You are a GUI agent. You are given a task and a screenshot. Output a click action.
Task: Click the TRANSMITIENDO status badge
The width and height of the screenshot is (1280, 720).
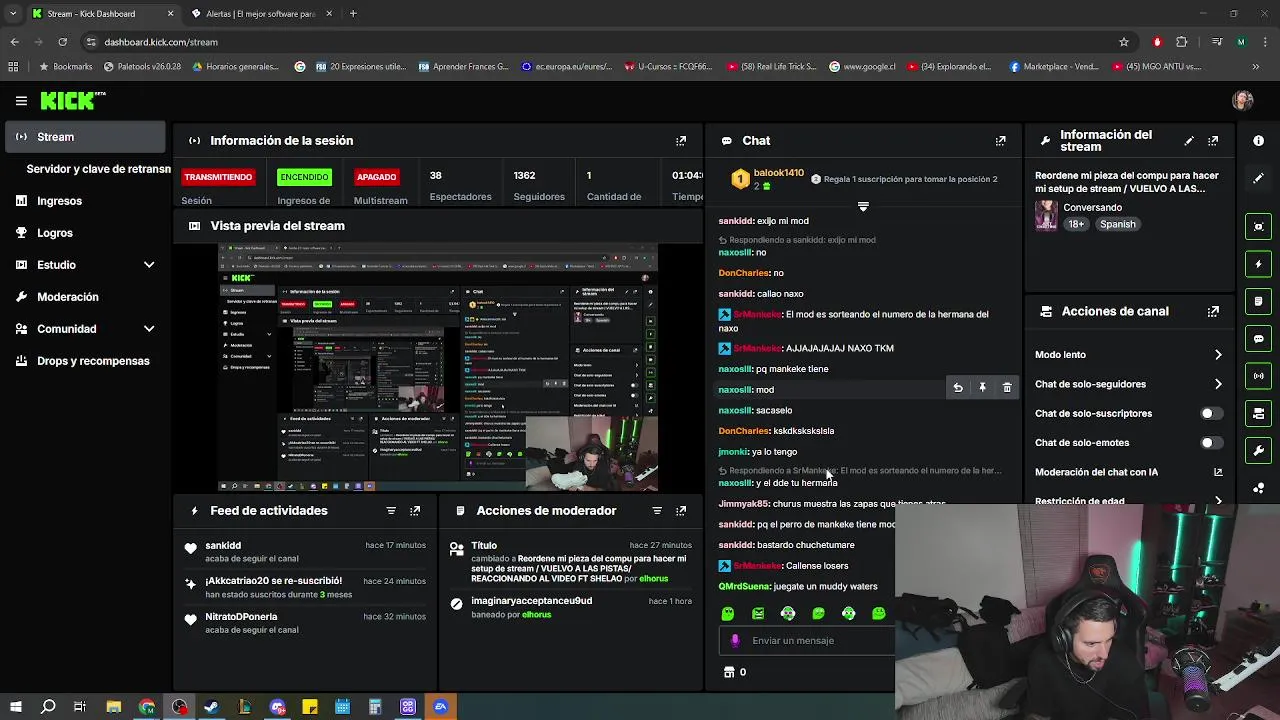[218, 177]
